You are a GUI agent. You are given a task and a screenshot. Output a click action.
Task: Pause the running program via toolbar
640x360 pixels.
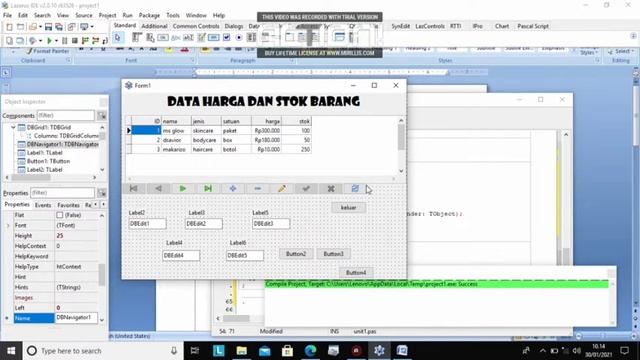click(64, 40)
